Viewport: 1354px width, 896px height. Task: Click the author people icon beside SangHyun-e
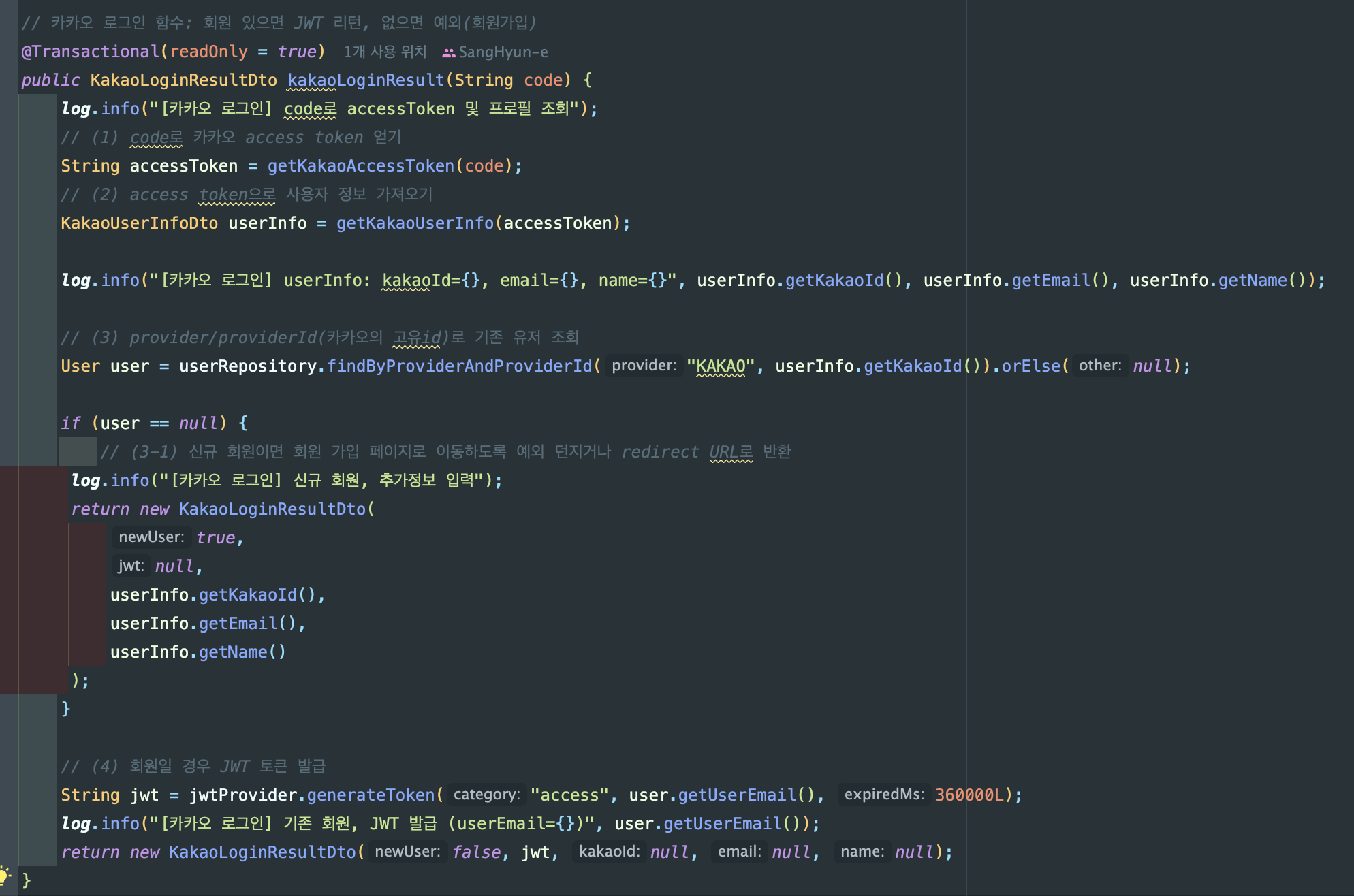click(448, 52)
